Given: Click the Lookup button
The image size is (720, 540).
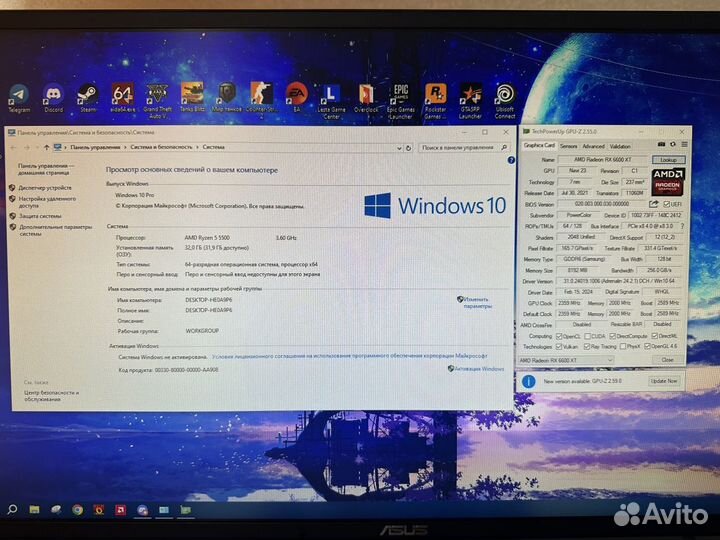Looking at the screenshot, I should [x=669, y=159].
